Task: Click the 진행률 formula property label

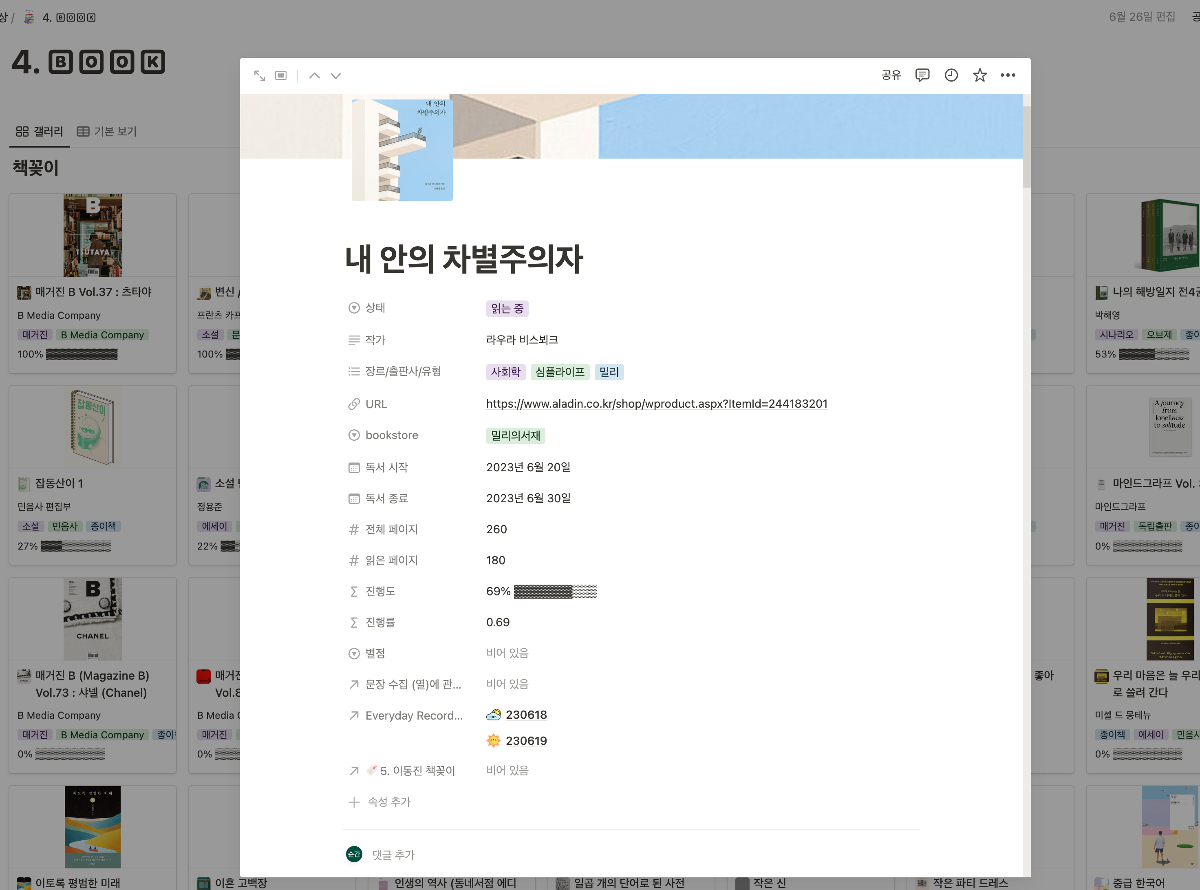Action: [380, 622]
